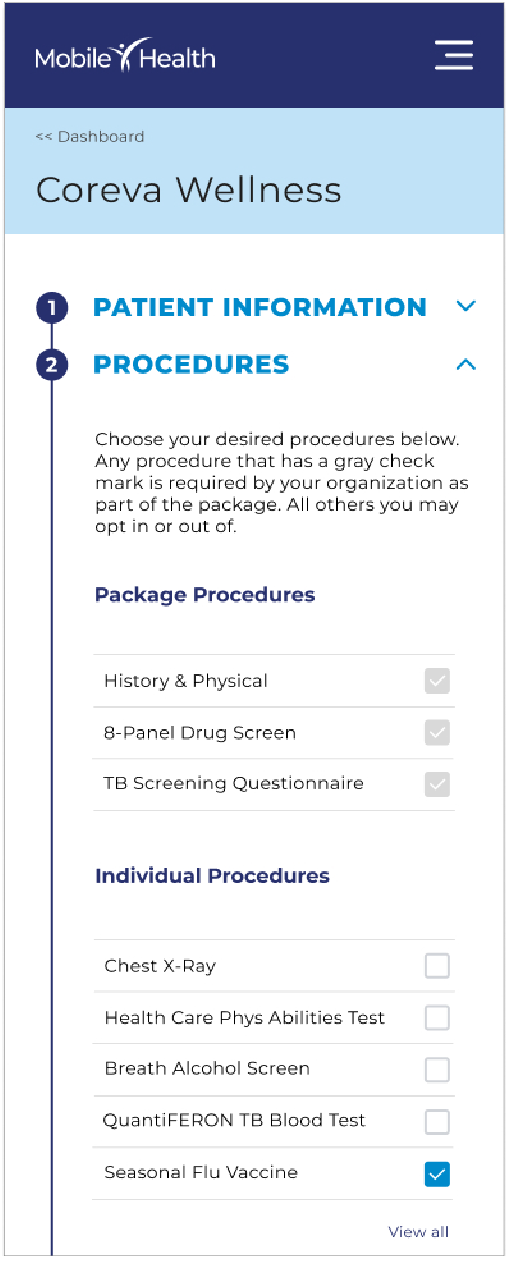Open the hamburger menu icon
This screenshot has height=1261, width=506.
(454, 55)
